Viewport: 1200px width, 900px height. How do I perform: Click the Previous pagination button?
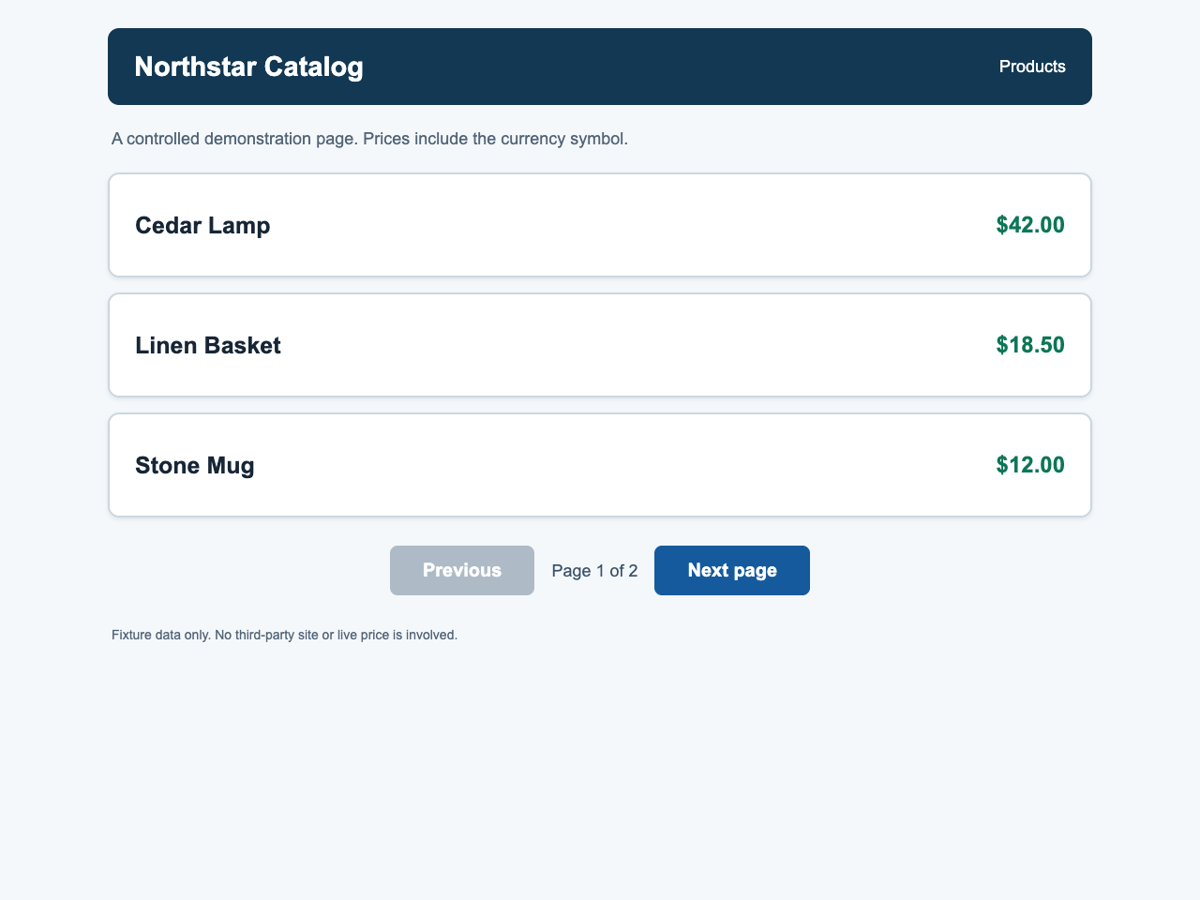[x=462, y=570]
